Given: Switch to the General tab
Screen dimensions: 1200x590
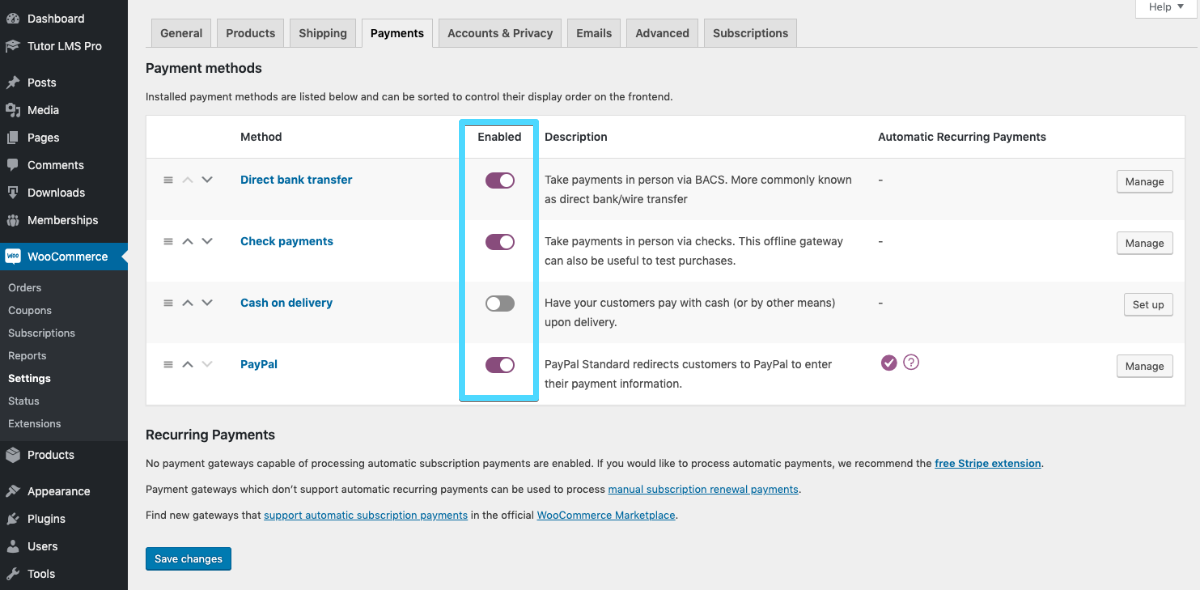Looking at the screenshot, I should coord(181,33).
